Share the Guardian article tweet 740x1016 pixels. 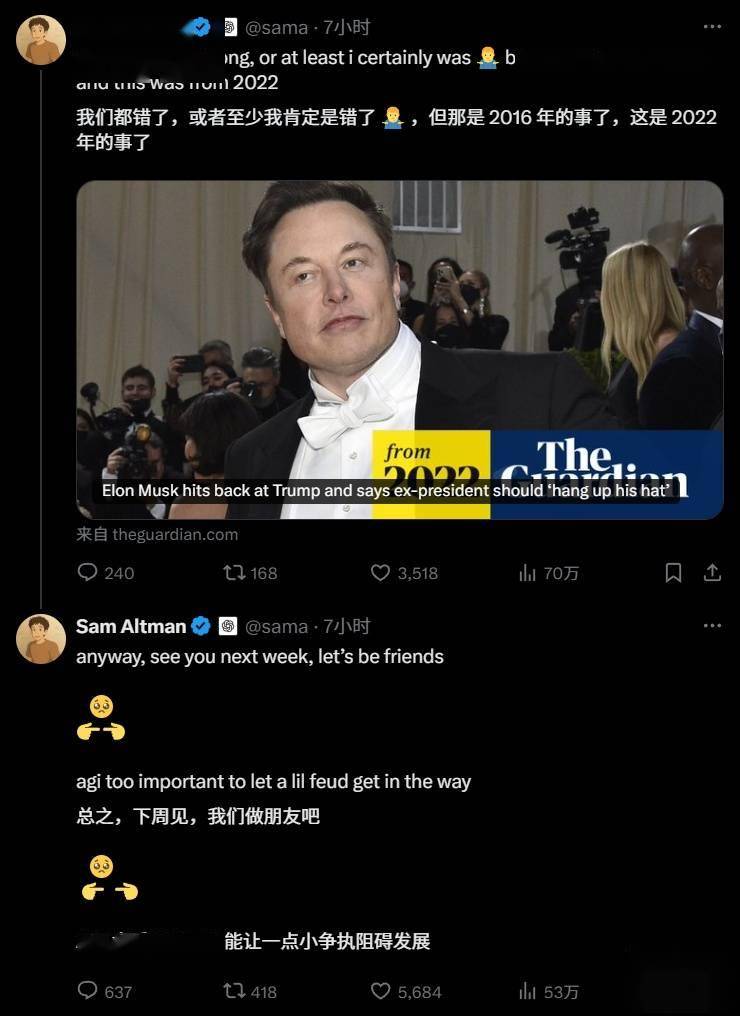pyautogui.click(x=712, y=573)
